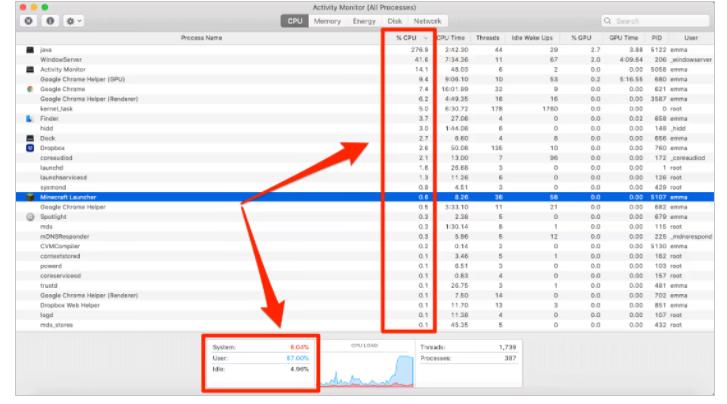Select the coreservicesd process row

pyautogui.click(x=365, y=276)
